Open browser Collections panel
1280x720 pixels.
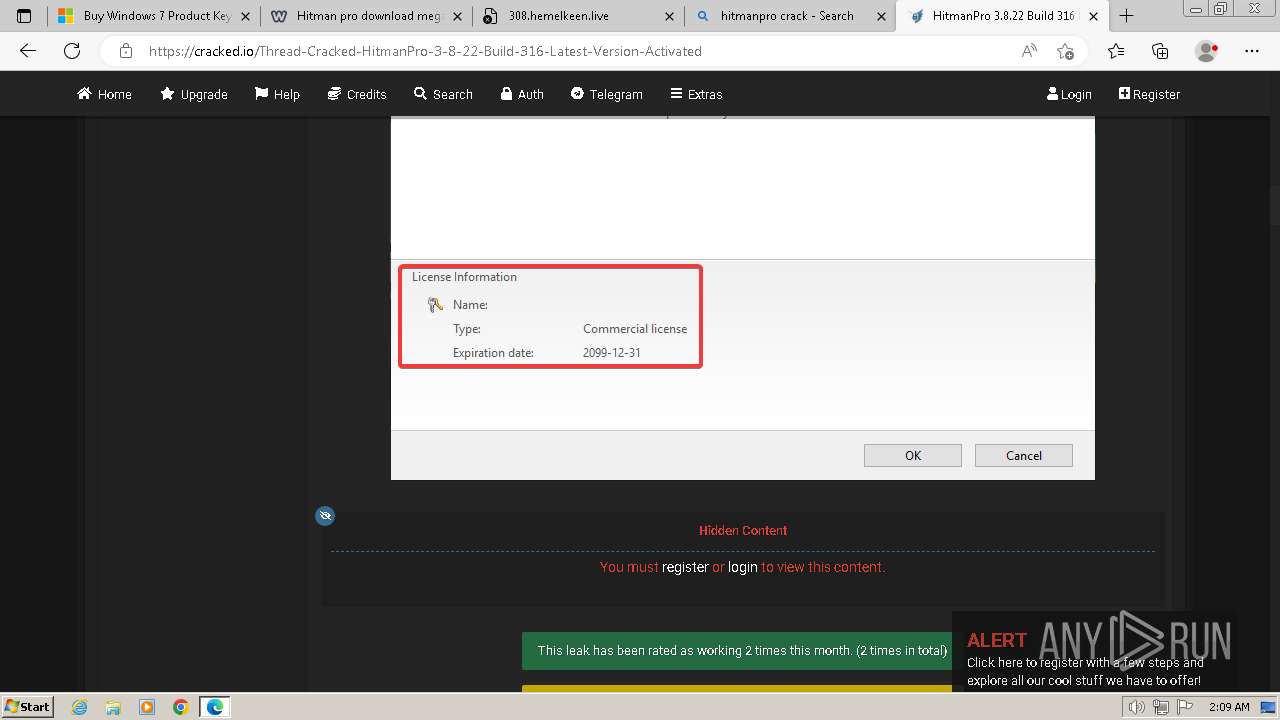tap(1160, 51)
